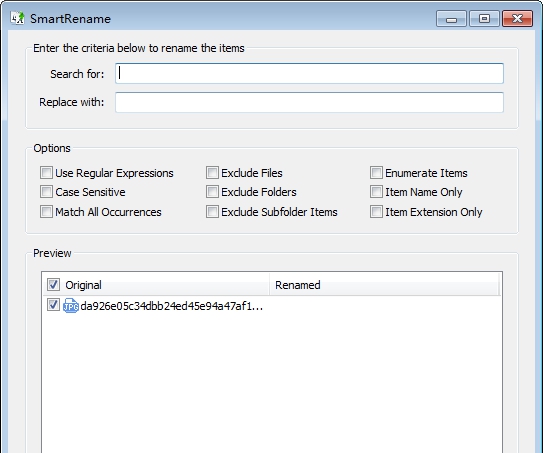This screenshot has width=543, height=453.
Task: Turn on Enumerate Items
Action: pyautogui.click(x=376, y=172)
